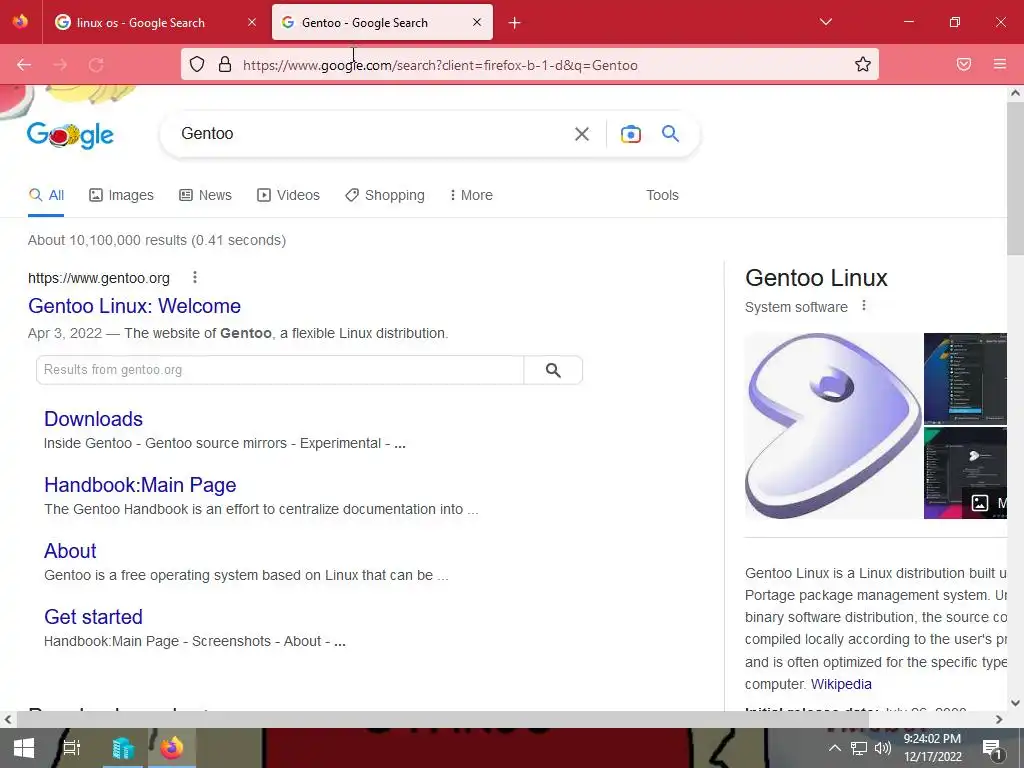This screenshot has height=768, width=1024.
Task: Open the upper Gentoo desktop screenshot thumbnail
Action: pyautogui.click(x=965, y=378)
